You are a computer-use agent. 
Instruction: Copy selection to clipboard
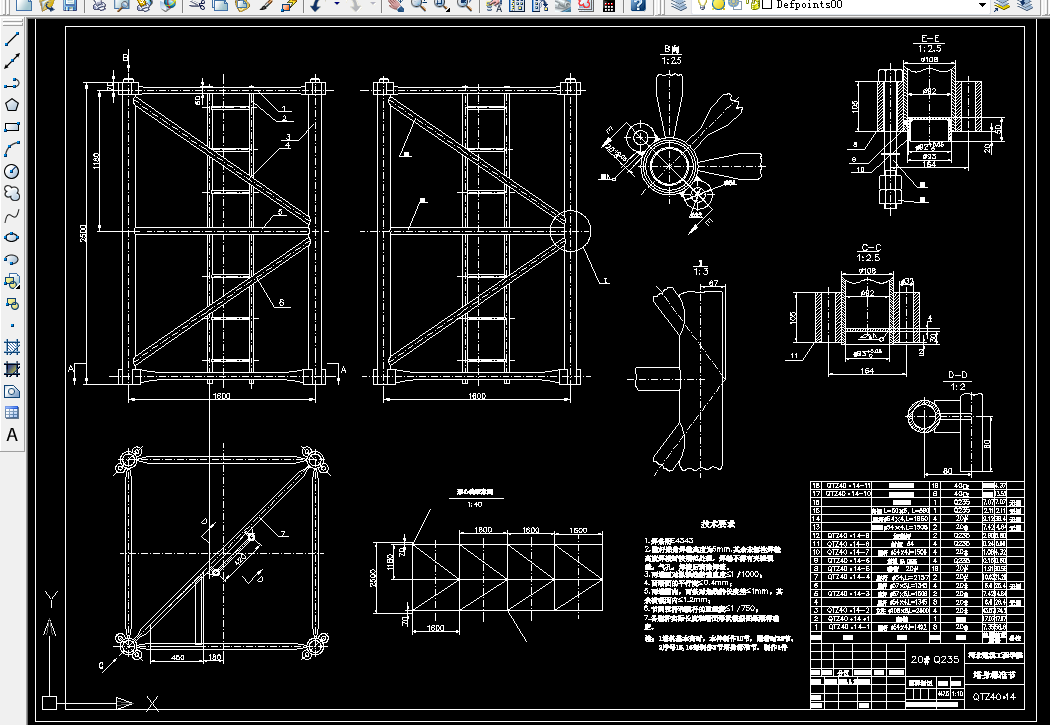pyautogui.click(x=220, y=5)
